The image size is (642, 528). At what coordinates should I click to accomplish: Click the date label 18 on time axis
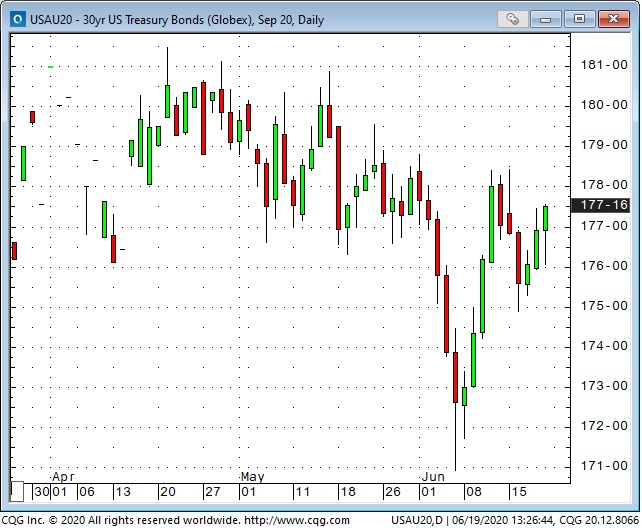[348, 492]
